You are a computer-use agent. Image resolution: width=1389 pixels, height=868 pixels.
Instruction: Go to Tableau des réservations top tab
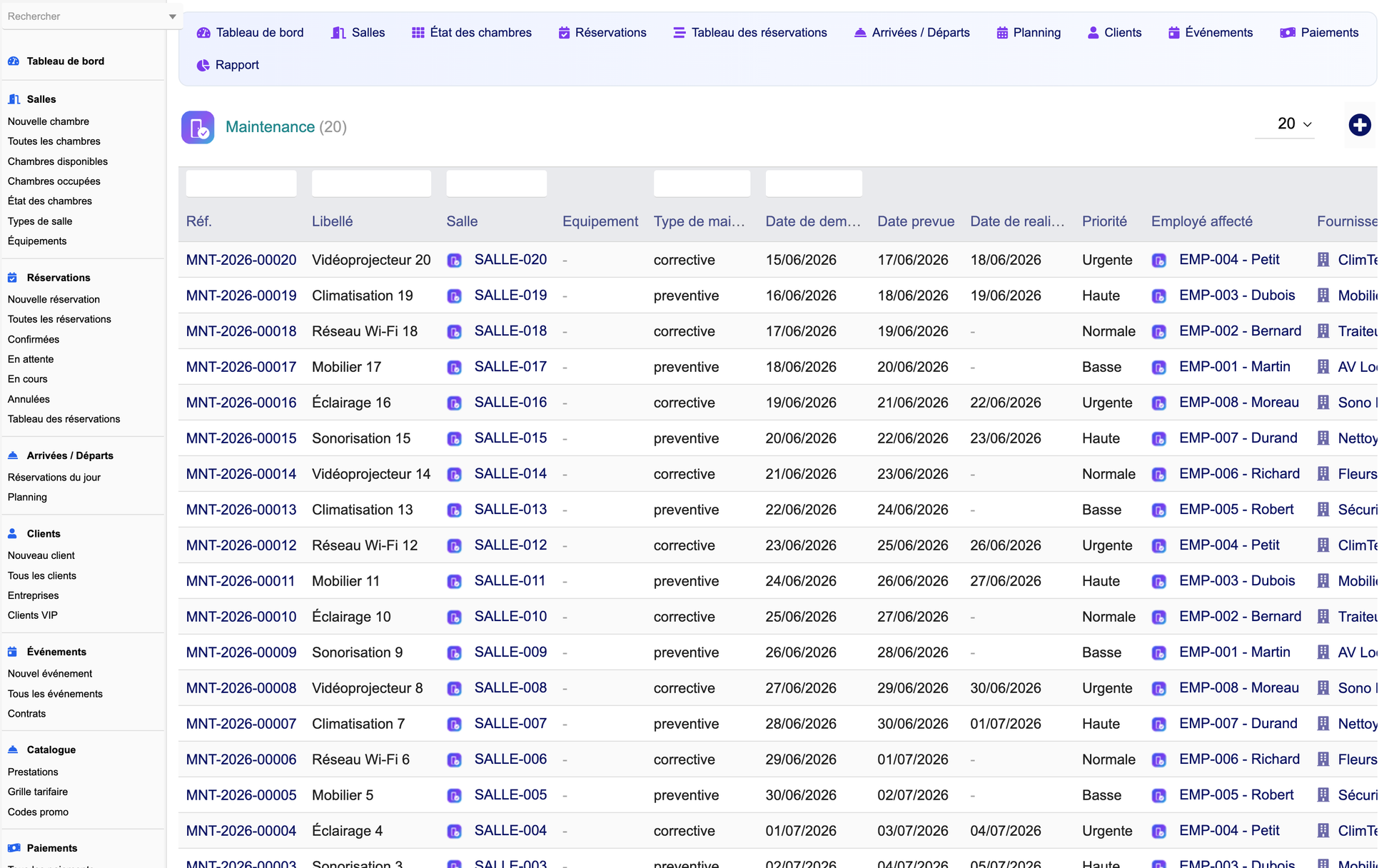point(750,33)
